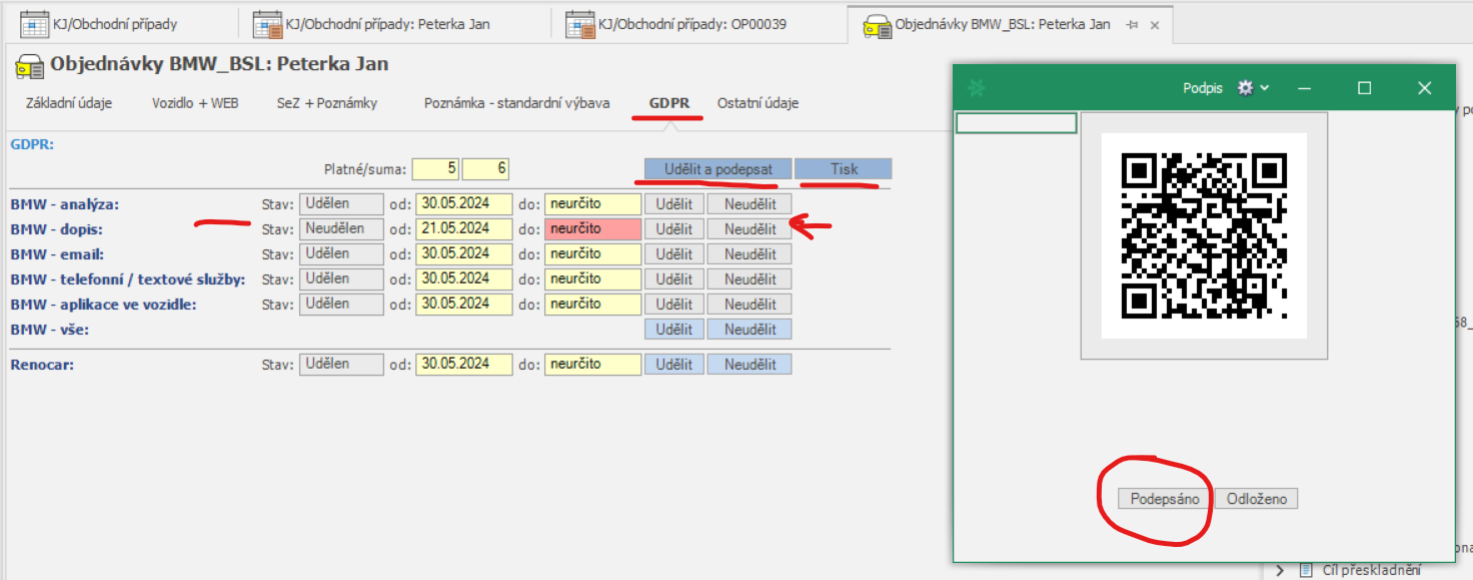Click the Udělit a podepsat button

pos(718,169)
